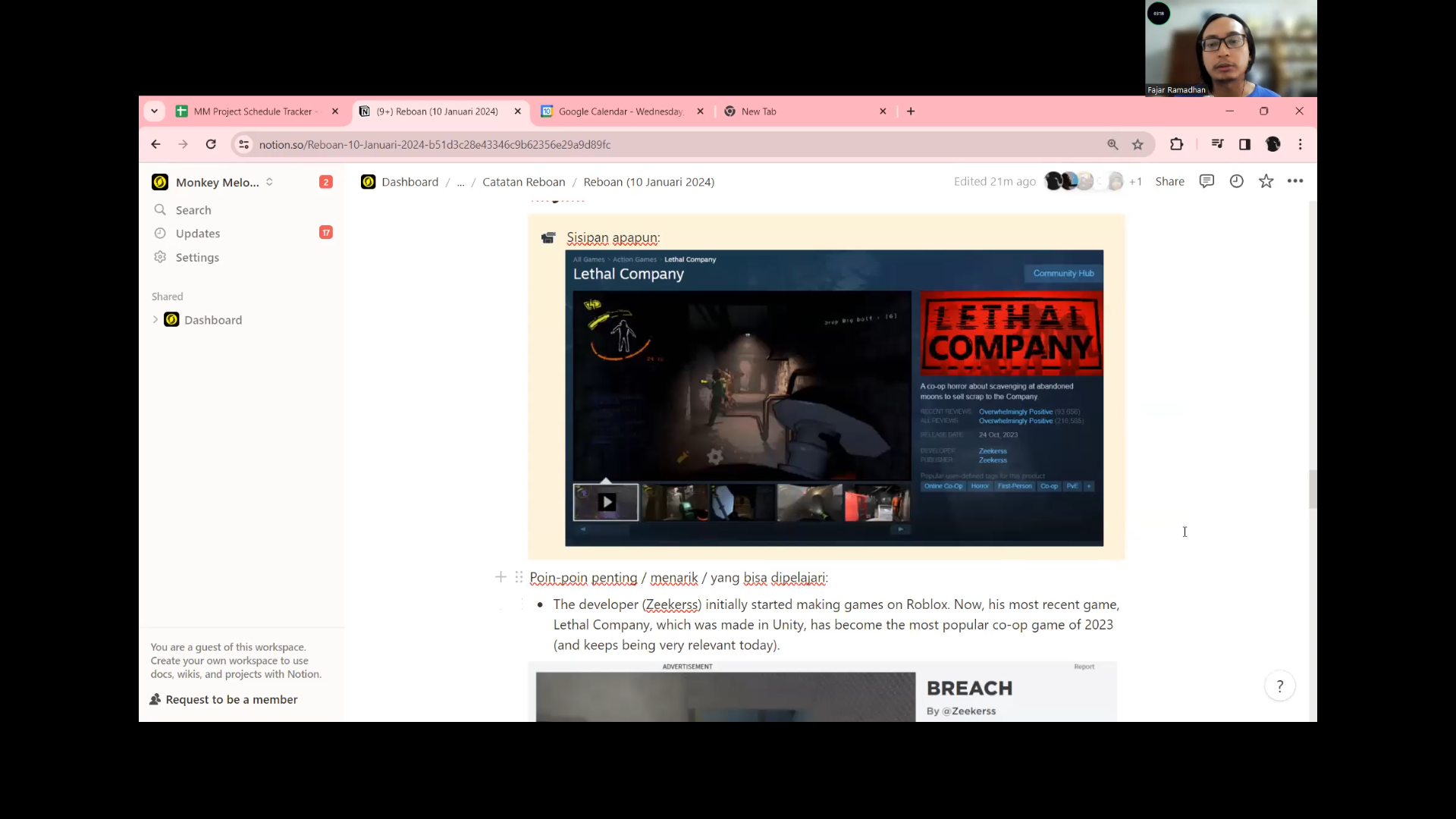Open the zoom magnifier in address bar
The image size is (1456, 819).
[x=1112, y=144]
